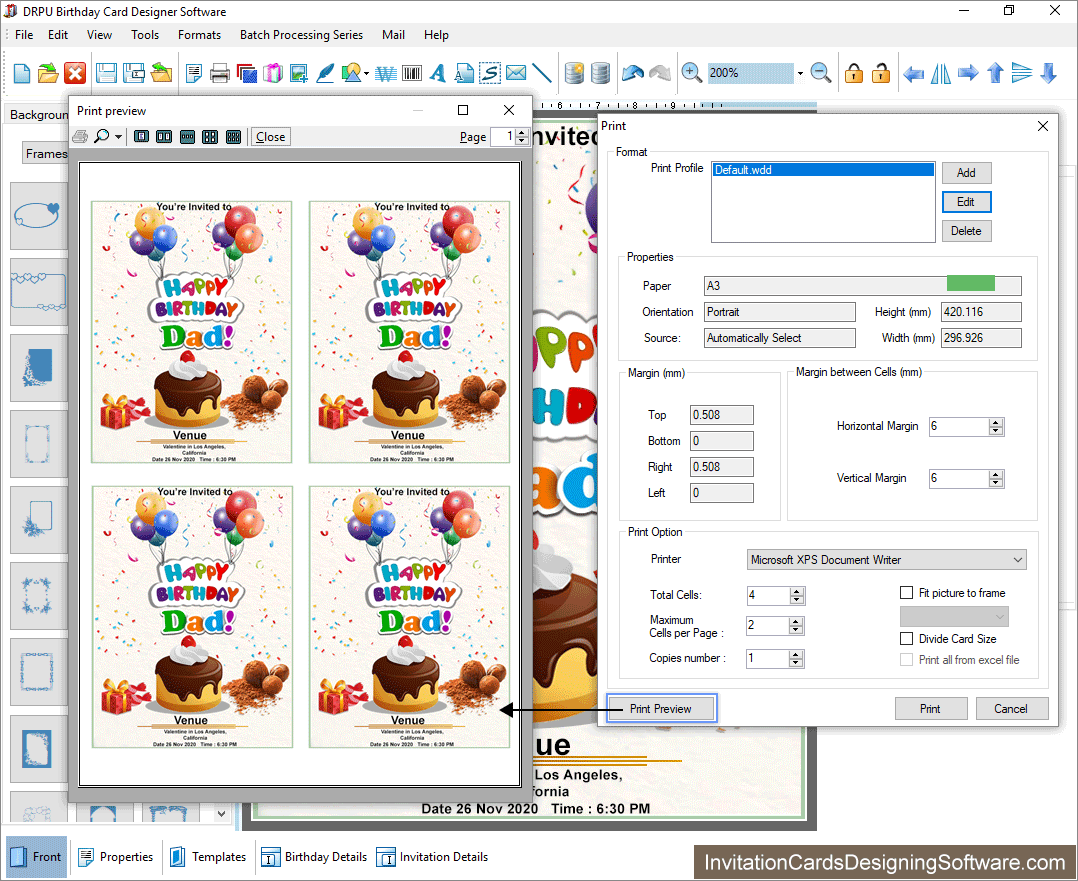The height and width of the screenshot is (881, 1078).
Task: Show one page layout in Print preview
Action: point(141,137)
